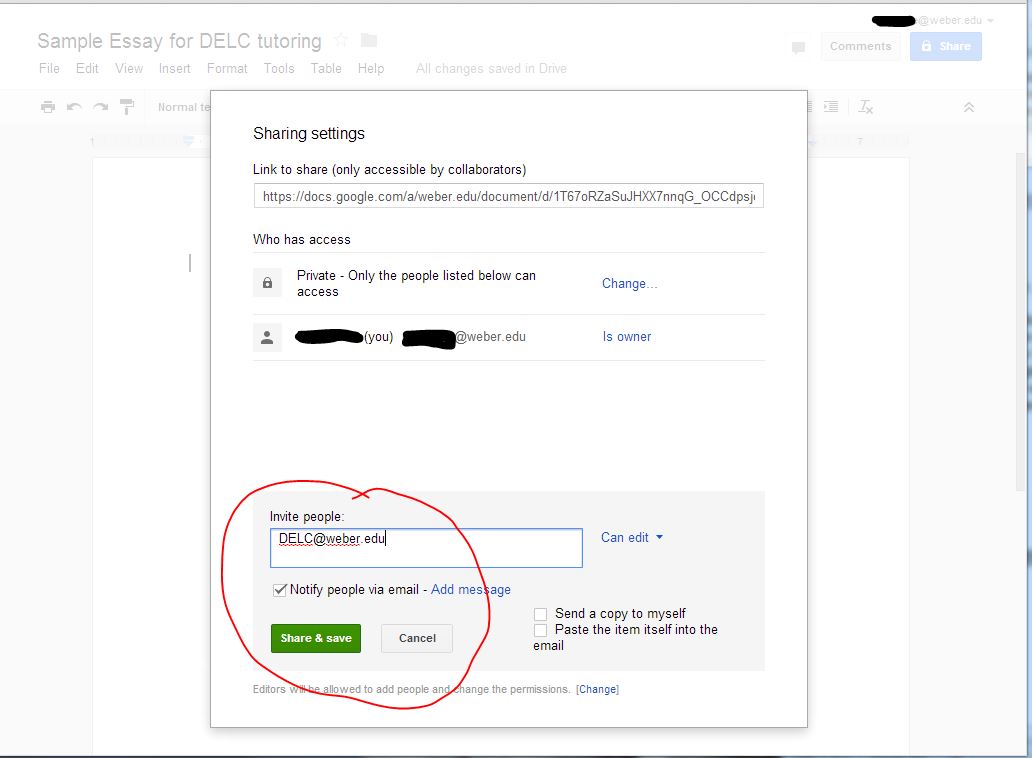Click the undo arrow icon

(74, 107)
